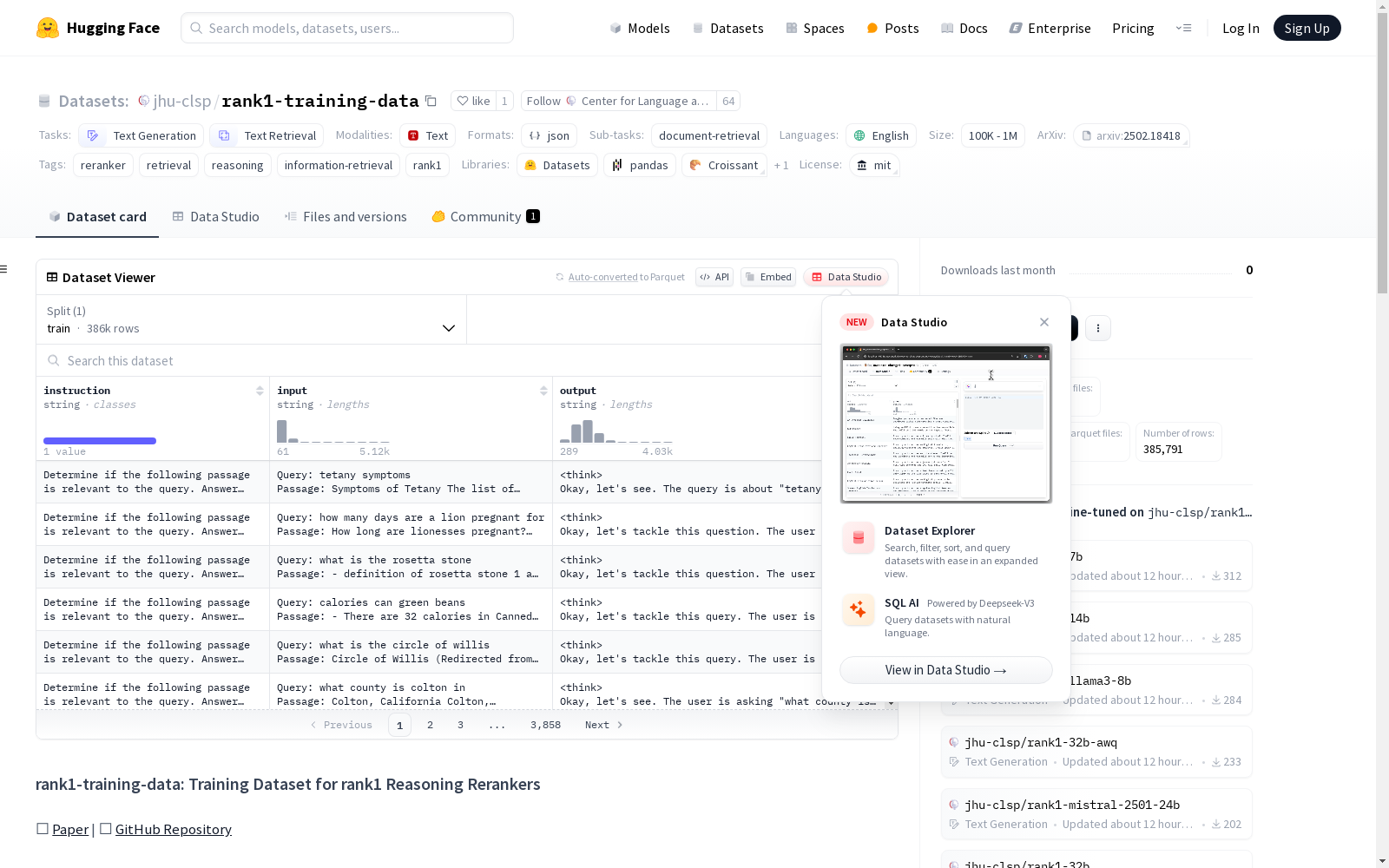The height and width of the screenshot is (868, 1389).
Task: Click the pandas library tag
Action: (x=640, y=165)
